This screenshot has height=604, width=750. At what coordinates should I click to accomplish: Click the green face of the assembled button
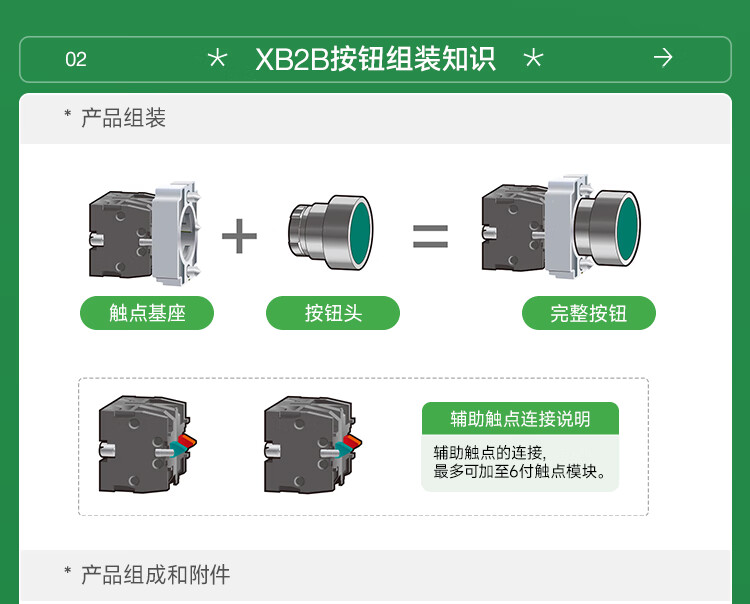pos(628,229)
